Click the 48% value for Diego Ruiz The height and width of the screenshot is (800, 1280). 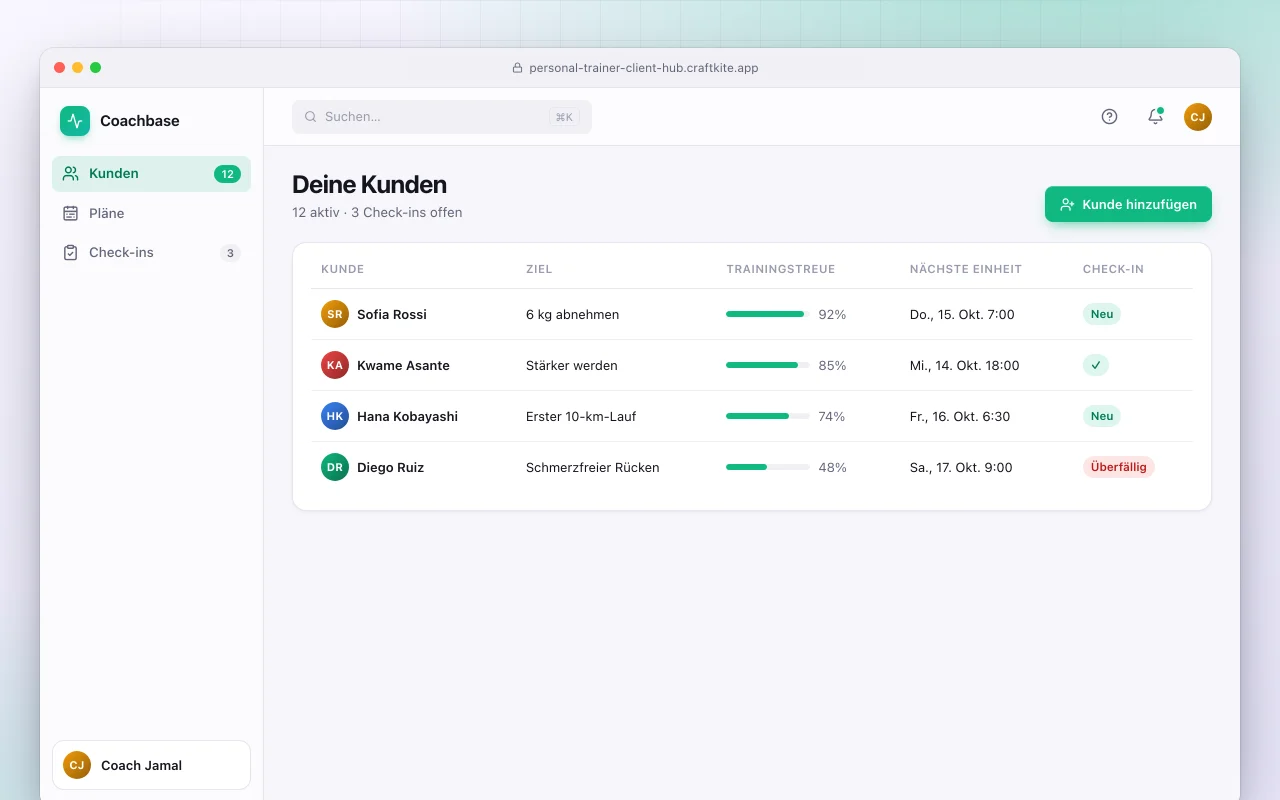832,467
